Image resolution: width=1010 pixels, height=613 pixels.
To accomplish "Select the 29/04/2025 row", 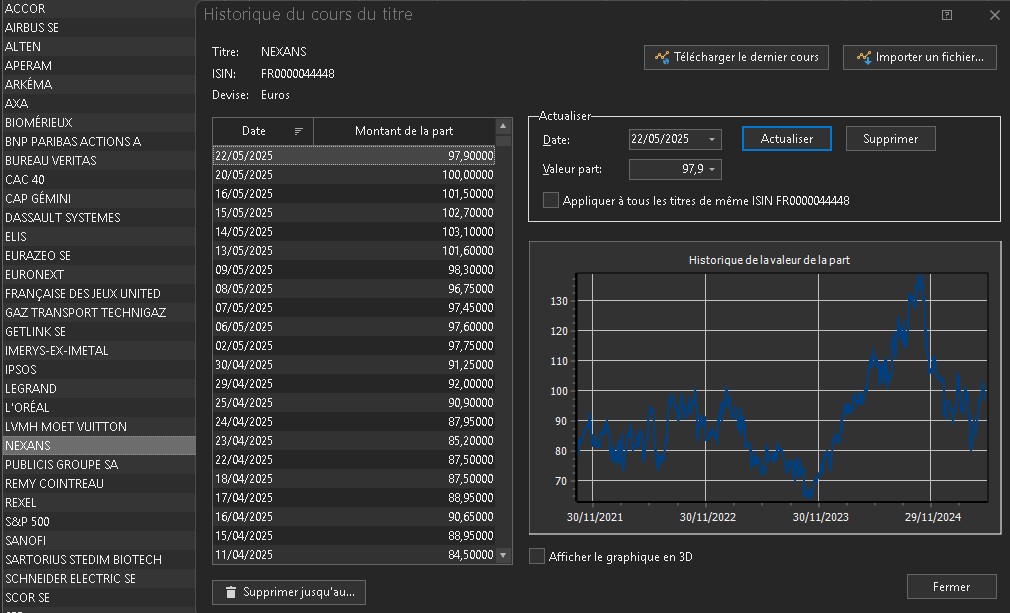I will [x=354, y=384].
